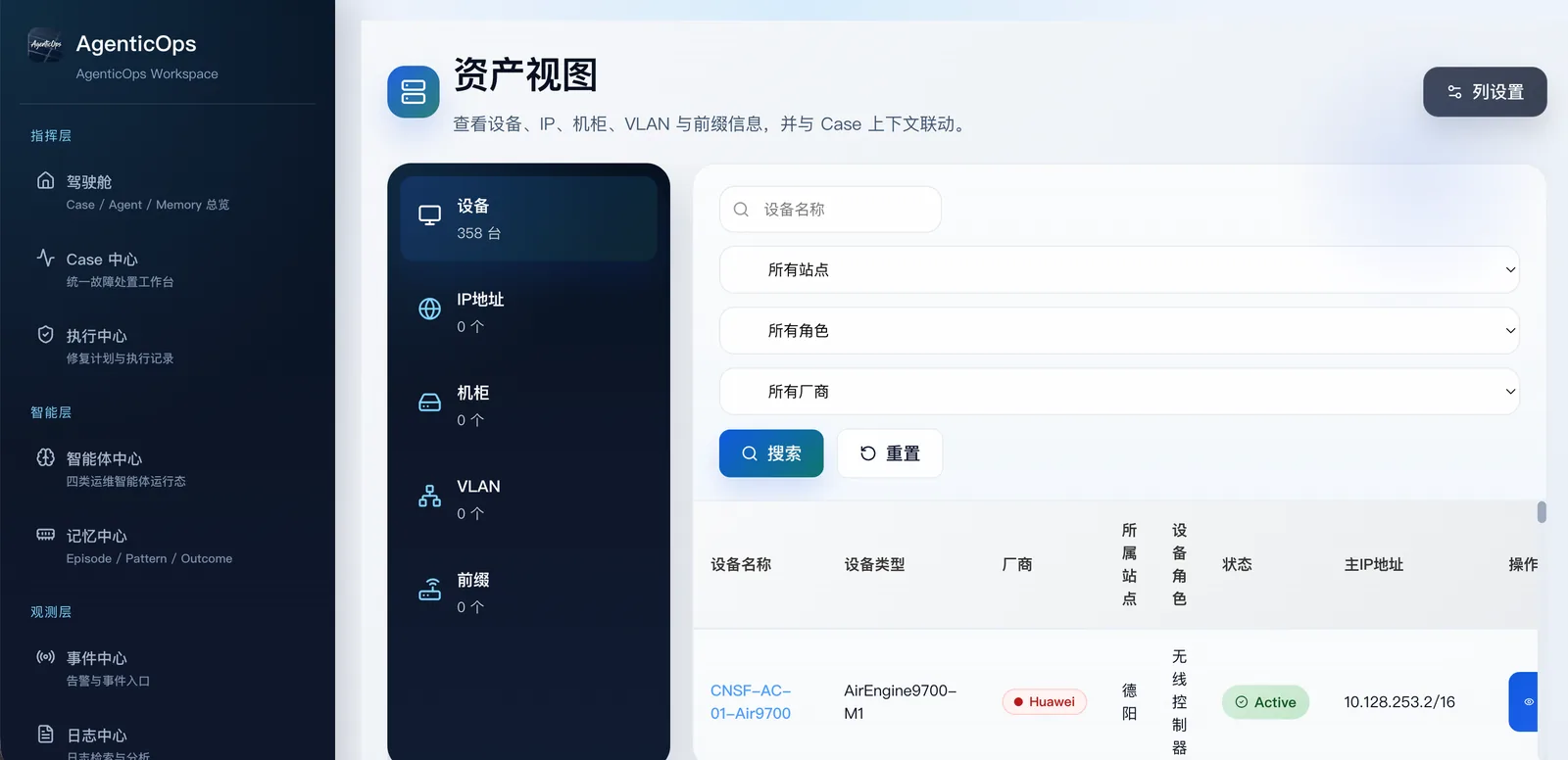This screenshot has width=1568, height=760.
Task: Select the VLAN tab
Action: [x=529, y=499]
